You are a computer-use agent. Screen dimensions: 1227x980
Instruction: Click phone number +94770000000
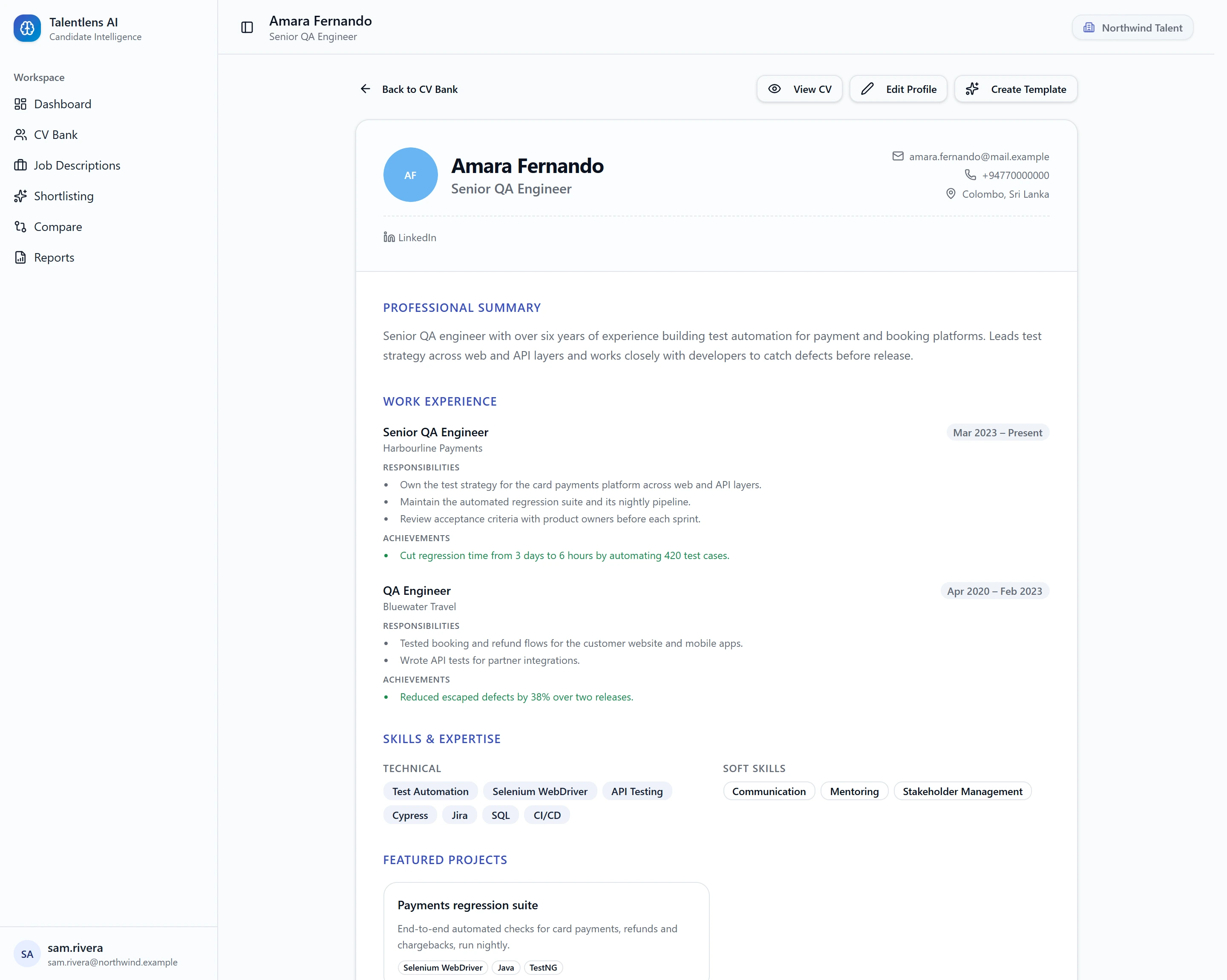(1015, 175)
